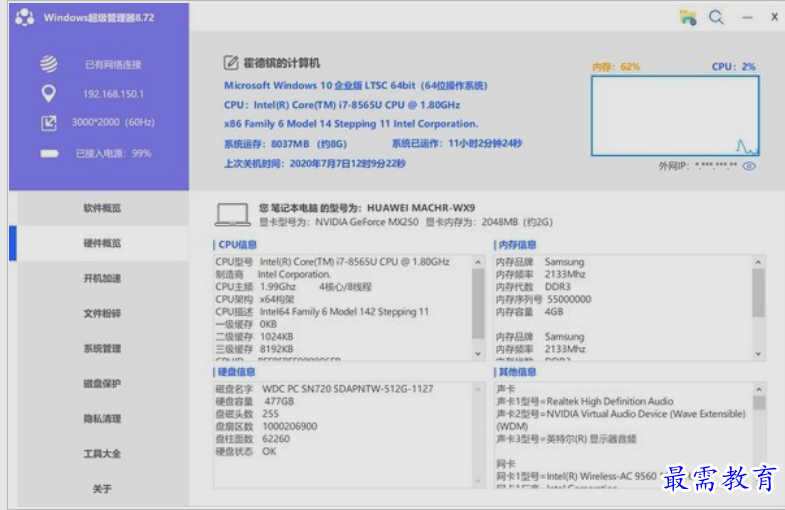The image size is (785, 510).
Task: Click 内存序列号 55000000 row
Action: 543,299
